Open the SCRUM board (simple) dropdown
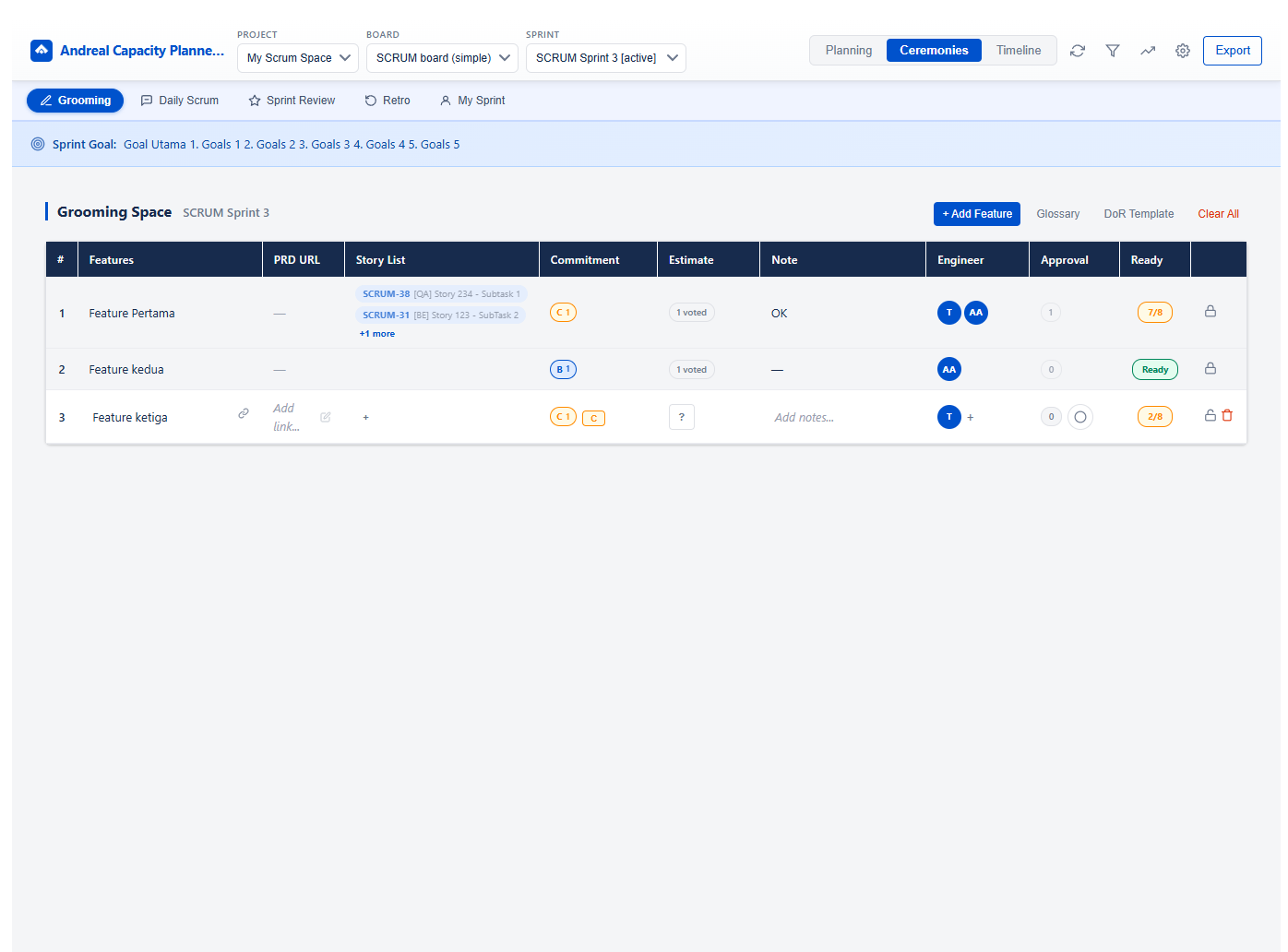1288x952 pixels. coord(441,57)
